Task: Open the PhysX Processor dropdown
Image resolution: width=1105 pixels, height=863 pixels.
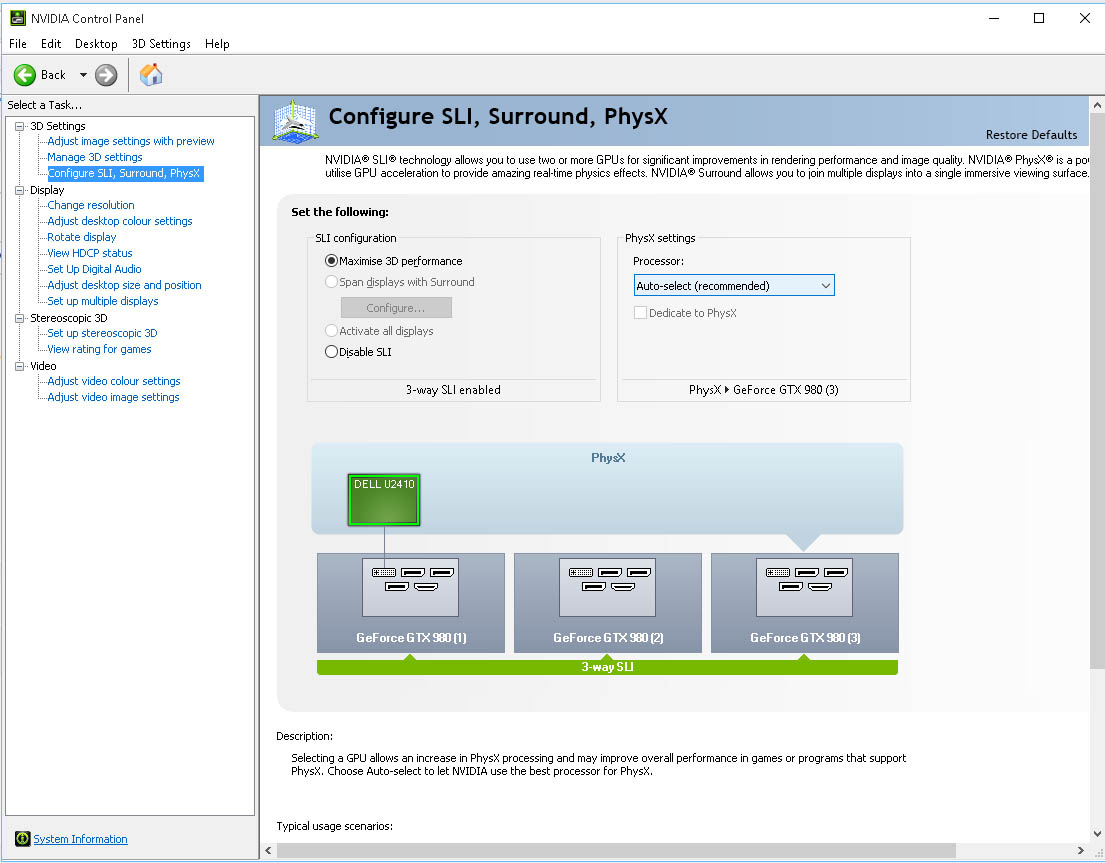Action: (734, 285)
